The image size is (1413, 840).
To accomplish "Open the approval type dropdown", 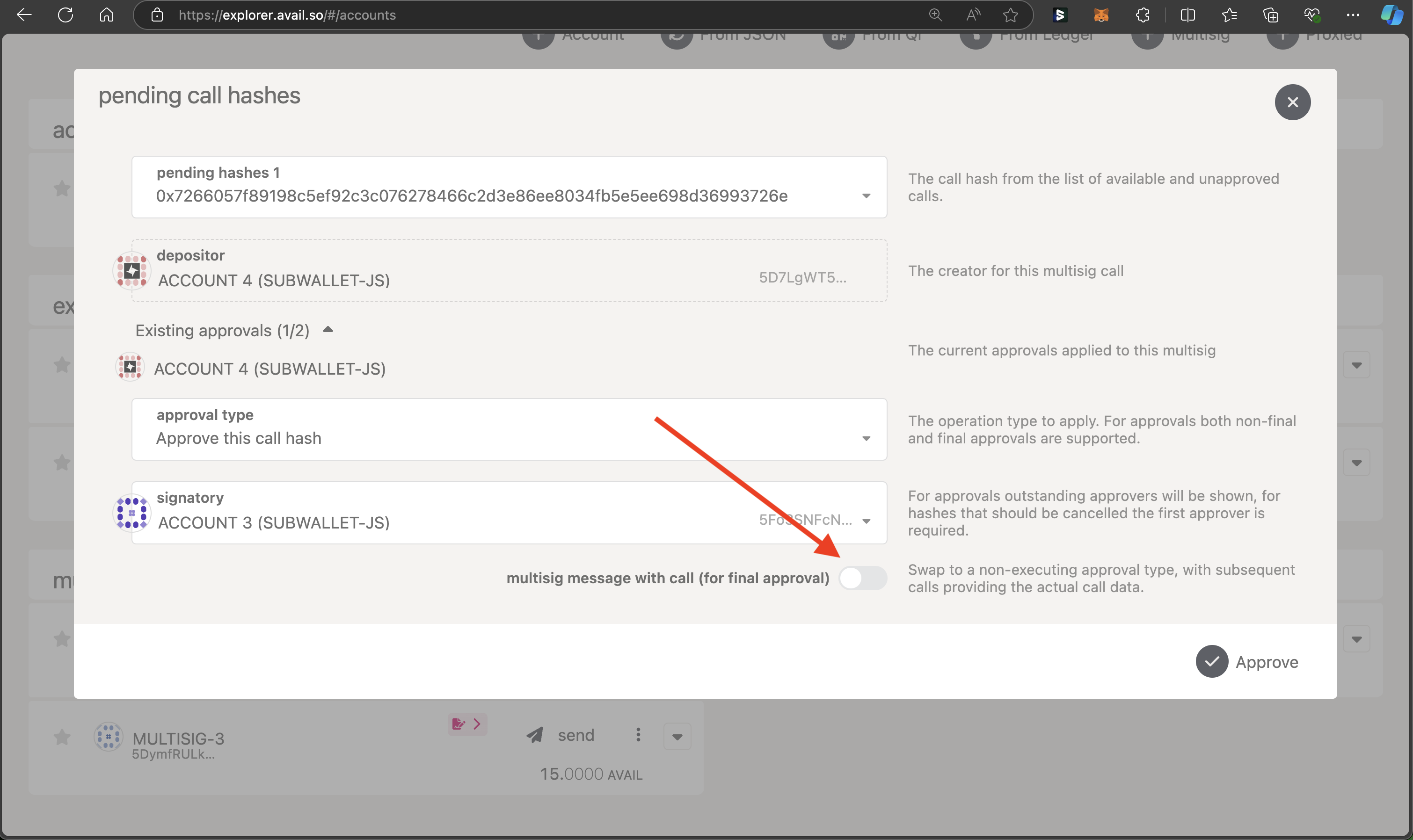I will click(x=866, y=439).
